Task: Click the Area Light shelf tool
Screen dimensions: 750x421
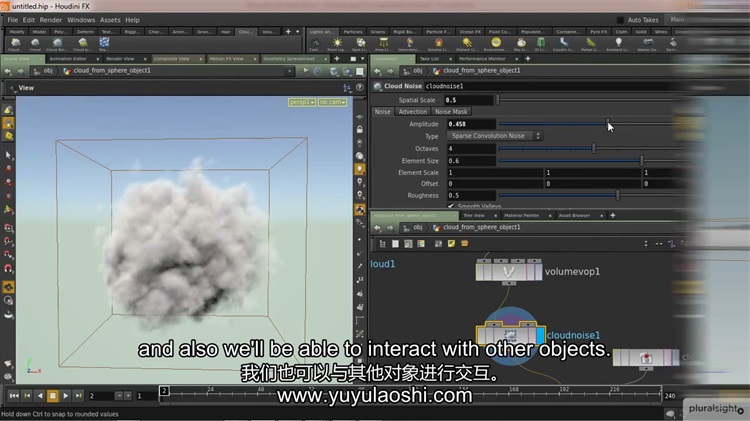Action: coord(383,43)
